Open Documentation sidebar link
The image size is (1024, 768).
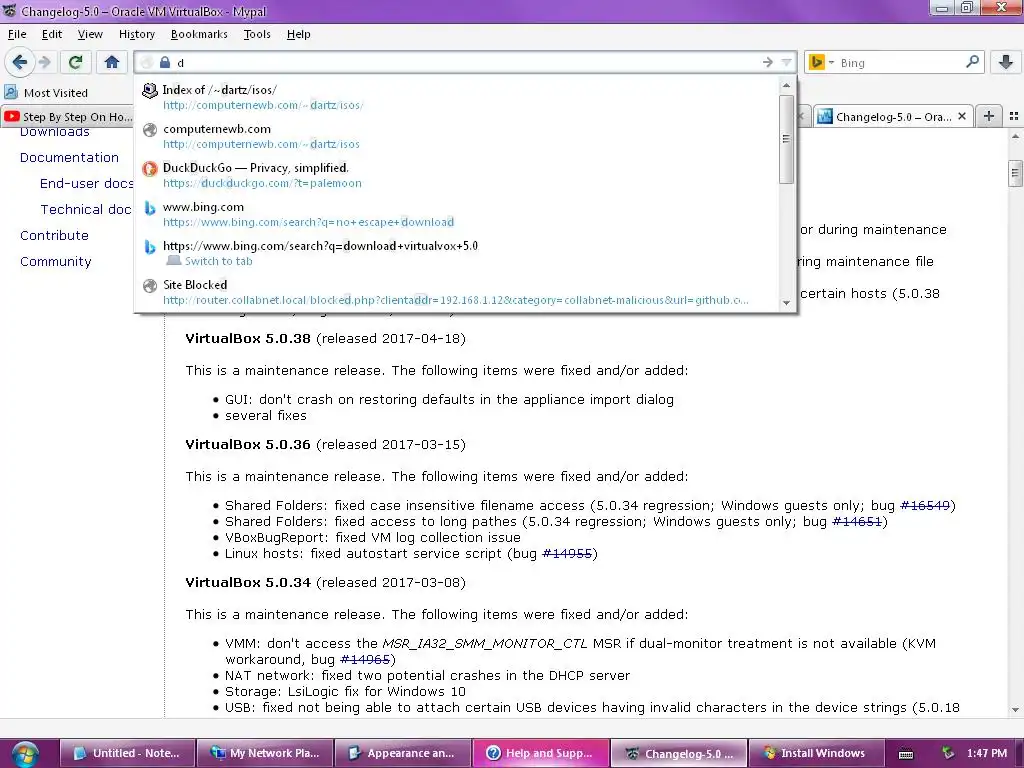69,157
